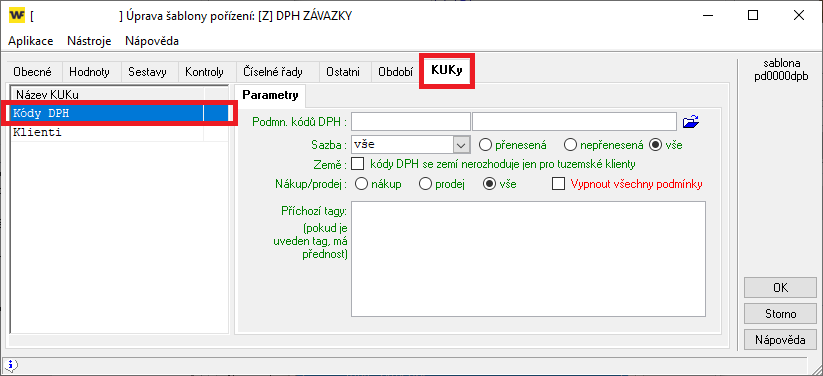
Task: Tick the Země kódy DPH checkbox
Action: (357, 164)
